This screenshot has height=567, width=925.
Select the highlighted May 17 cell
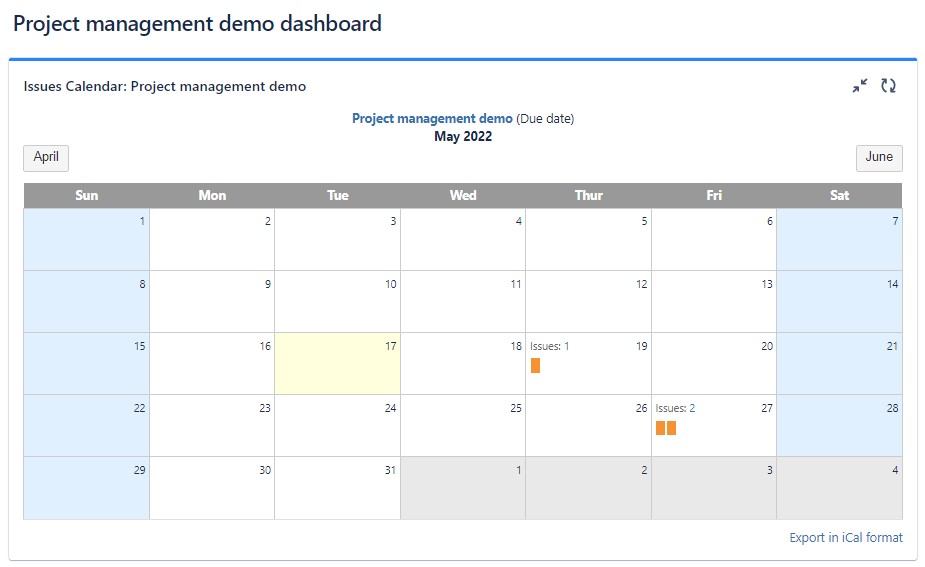pos(337,363)
